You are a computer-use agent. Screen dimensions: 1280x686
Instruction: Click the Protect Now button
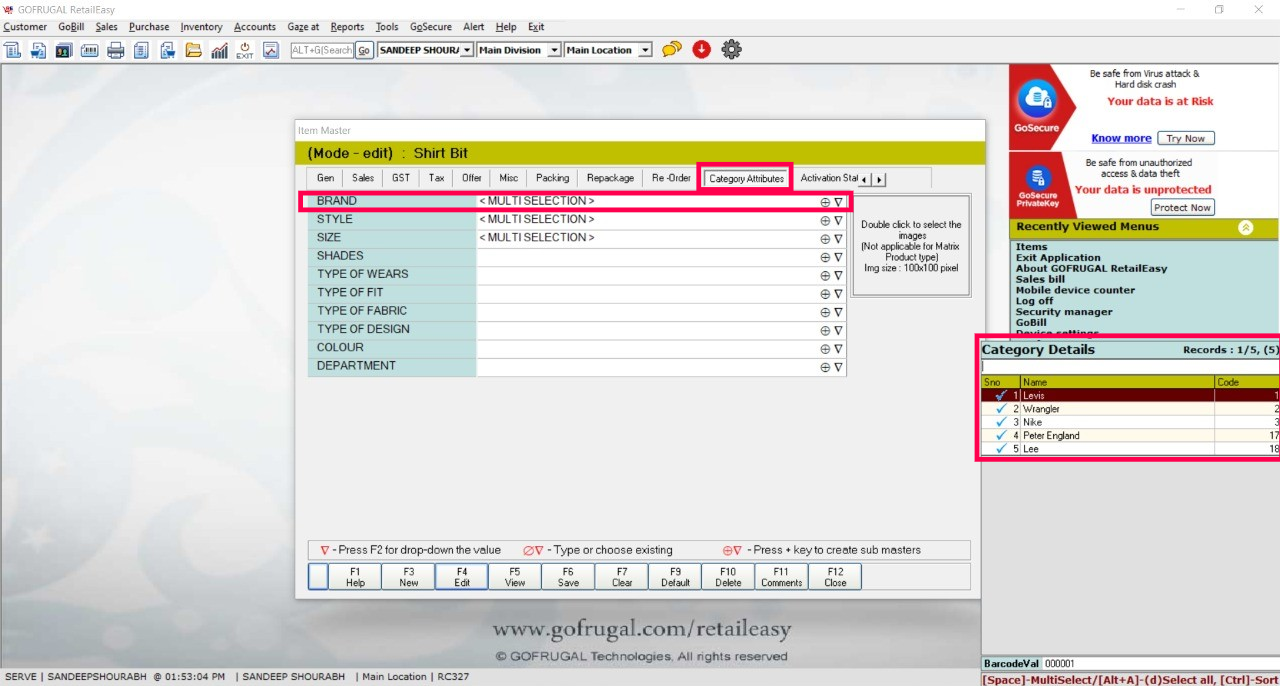(x=1182, y=208)
